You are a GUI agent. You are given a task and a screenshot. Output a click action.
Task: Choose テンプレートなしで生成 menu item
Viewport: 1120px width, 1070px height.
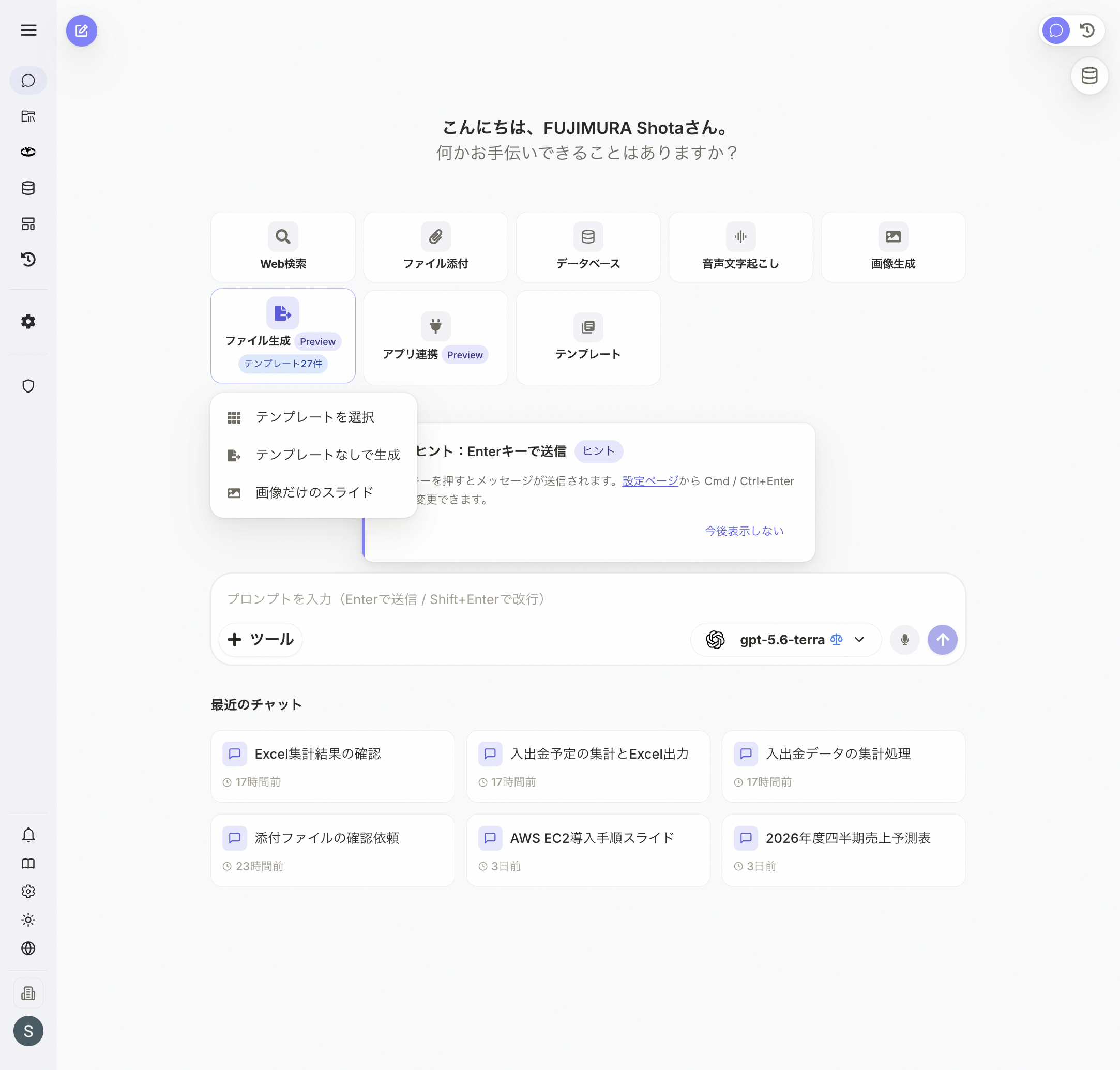click(x=314, y=455)
